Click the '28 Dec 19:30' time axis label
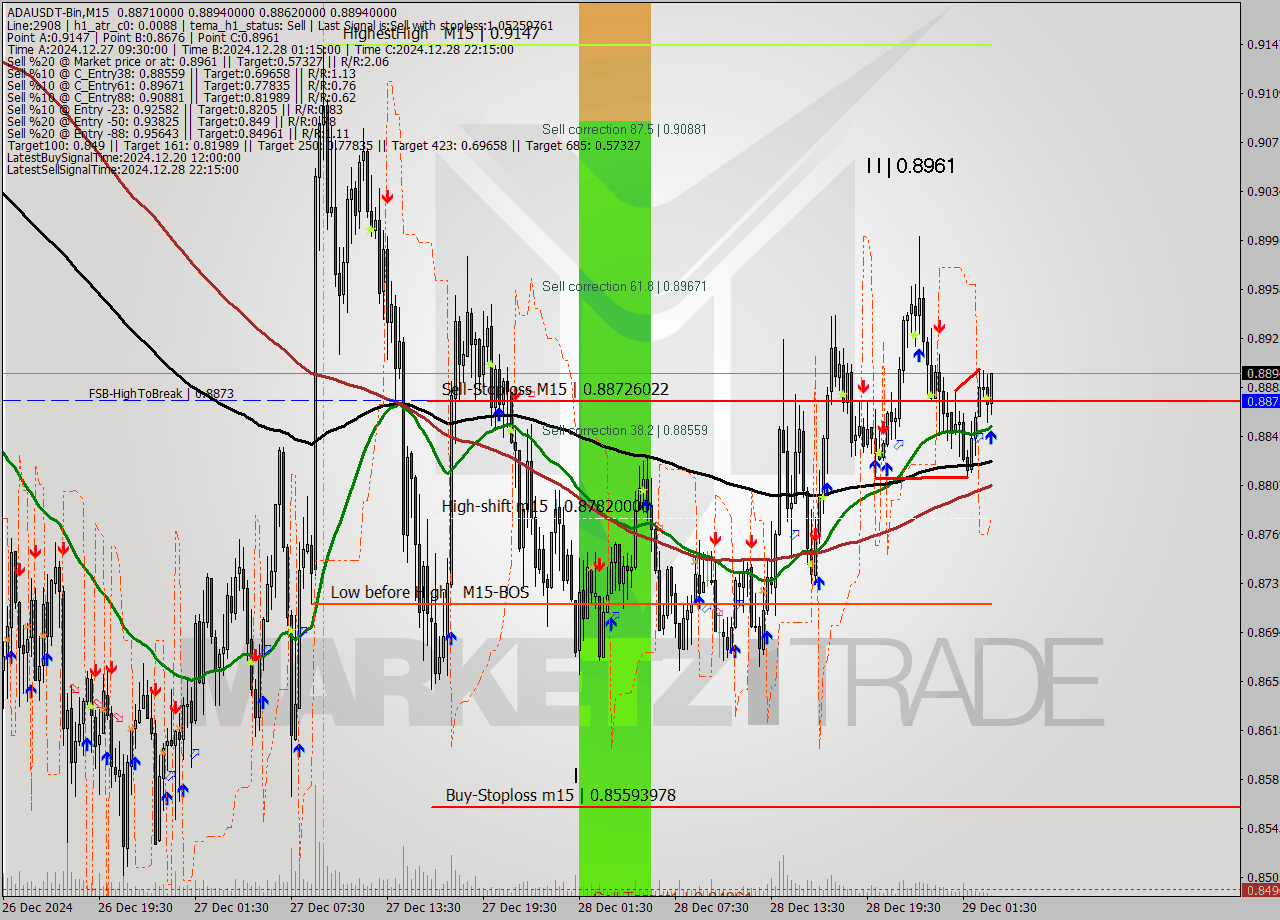The image size is (1280, 920). [x=903, y=908]
